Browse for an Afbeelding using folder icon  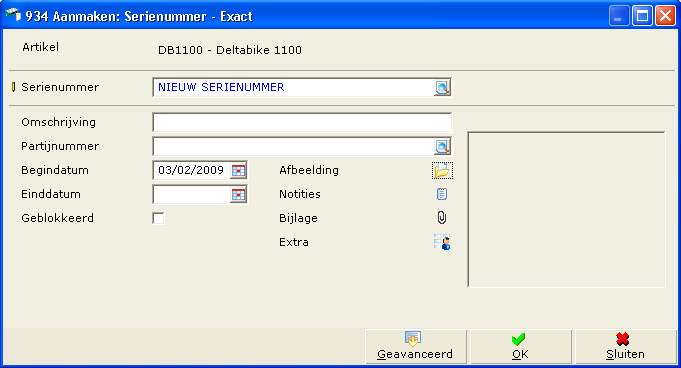442,170
